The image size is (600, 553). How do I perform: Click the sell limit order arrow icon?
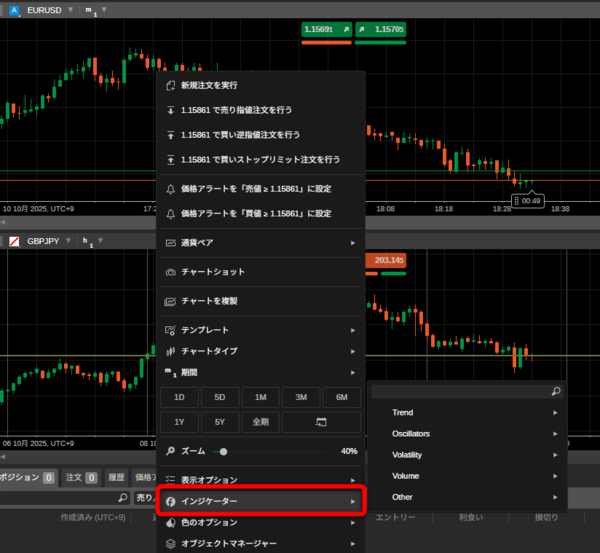pyautogui.click(x=171, y=109)
